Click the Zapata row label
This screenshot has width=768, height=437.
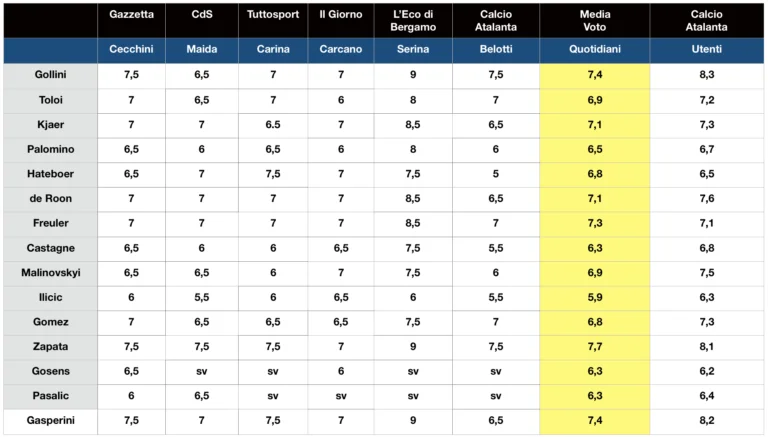[50, 346]
